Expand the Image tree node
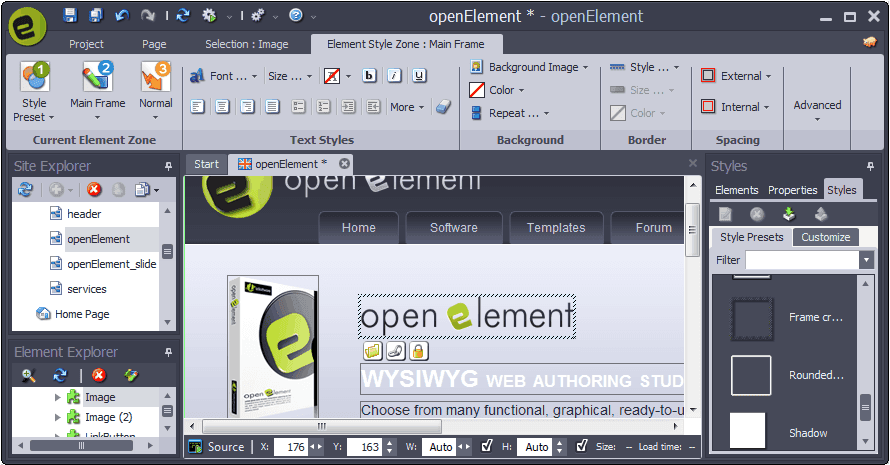Viewport: 890px width, 465px height. coord(57,397)
